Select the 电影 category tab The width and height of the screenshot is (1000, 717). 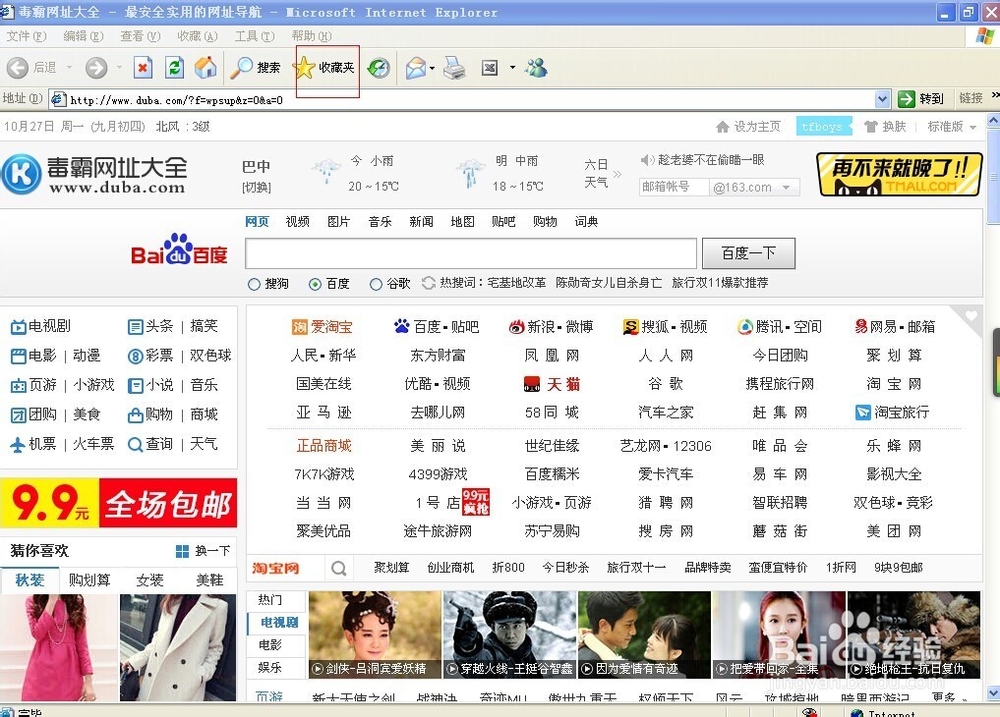coord(270,645)
